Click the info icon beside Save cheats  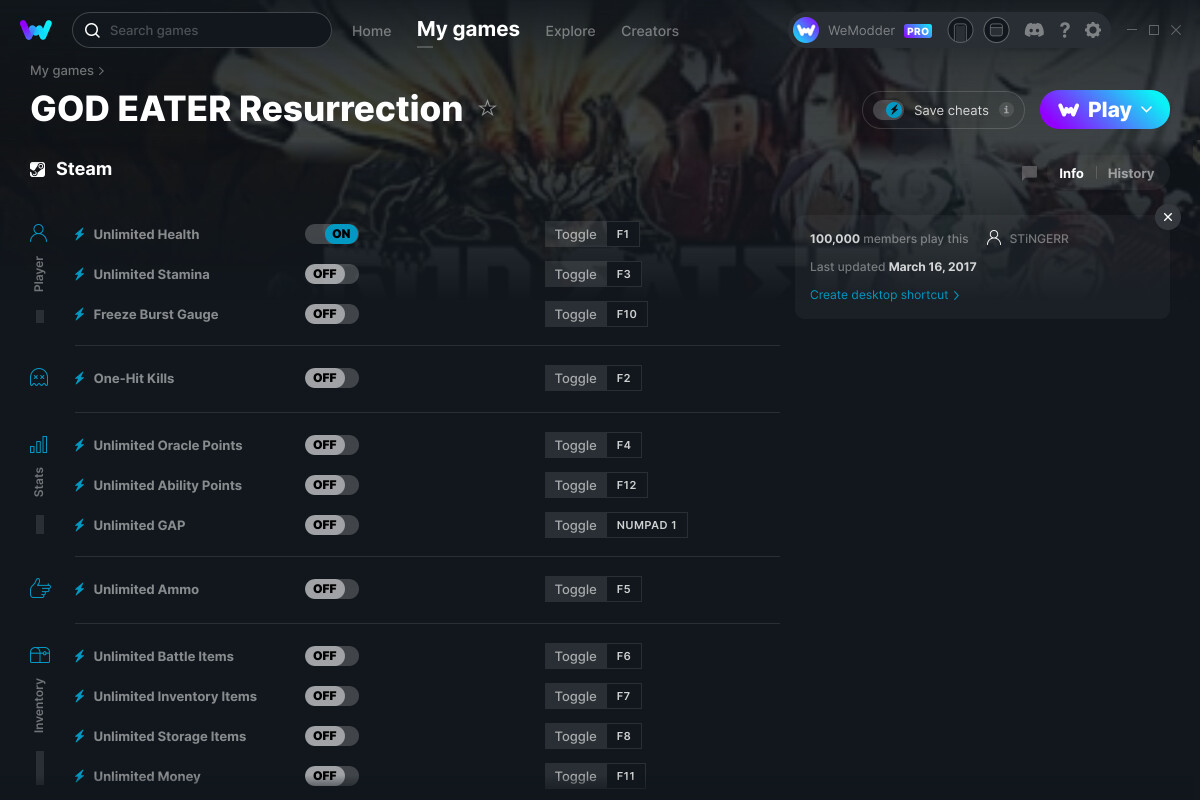pos(1006,110)
